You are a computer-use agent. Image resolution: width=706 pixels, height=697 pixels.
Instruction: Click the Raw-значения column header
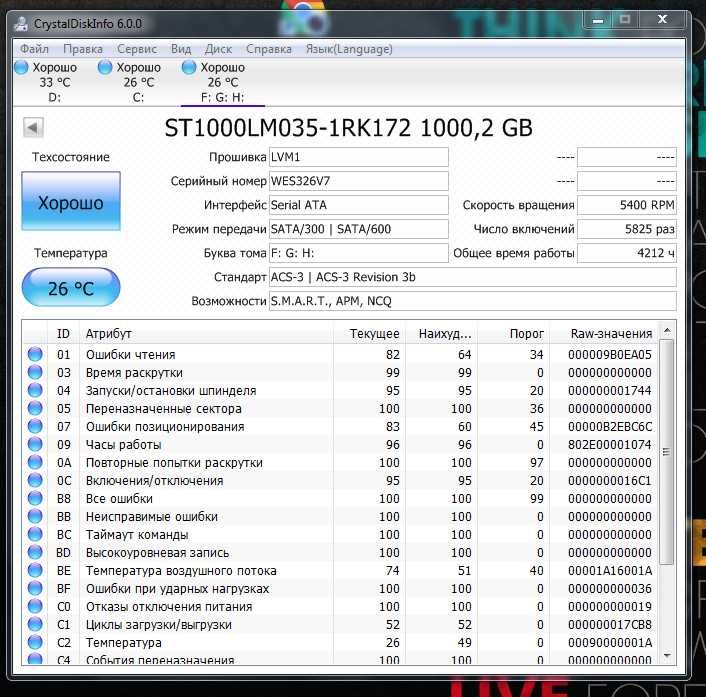click(x=603, y=334)
